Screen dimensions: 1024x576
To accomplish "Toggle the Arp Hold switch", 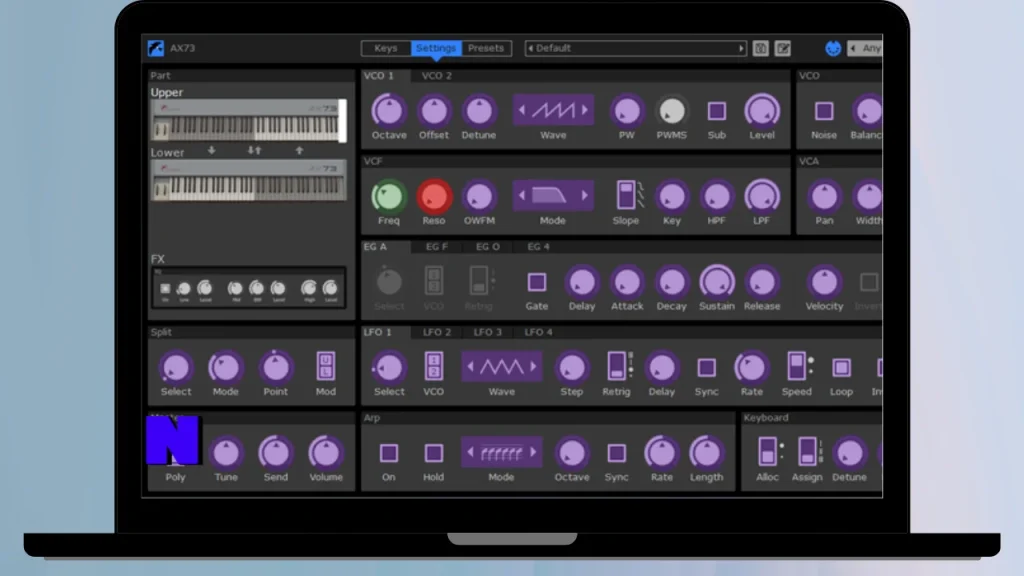I will tap(434, 453).
